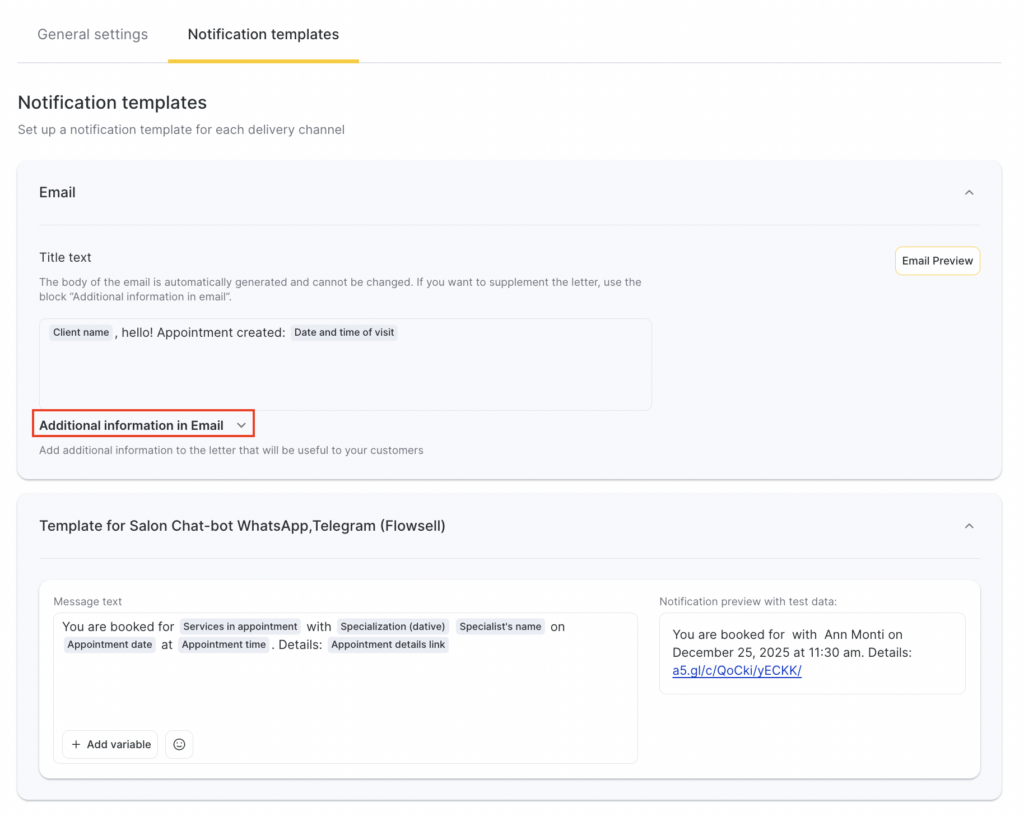The width and height of the screenshot is (1024, 816).
Task: Select the Date and time of visit chip
Action: [x=344, y=332]
